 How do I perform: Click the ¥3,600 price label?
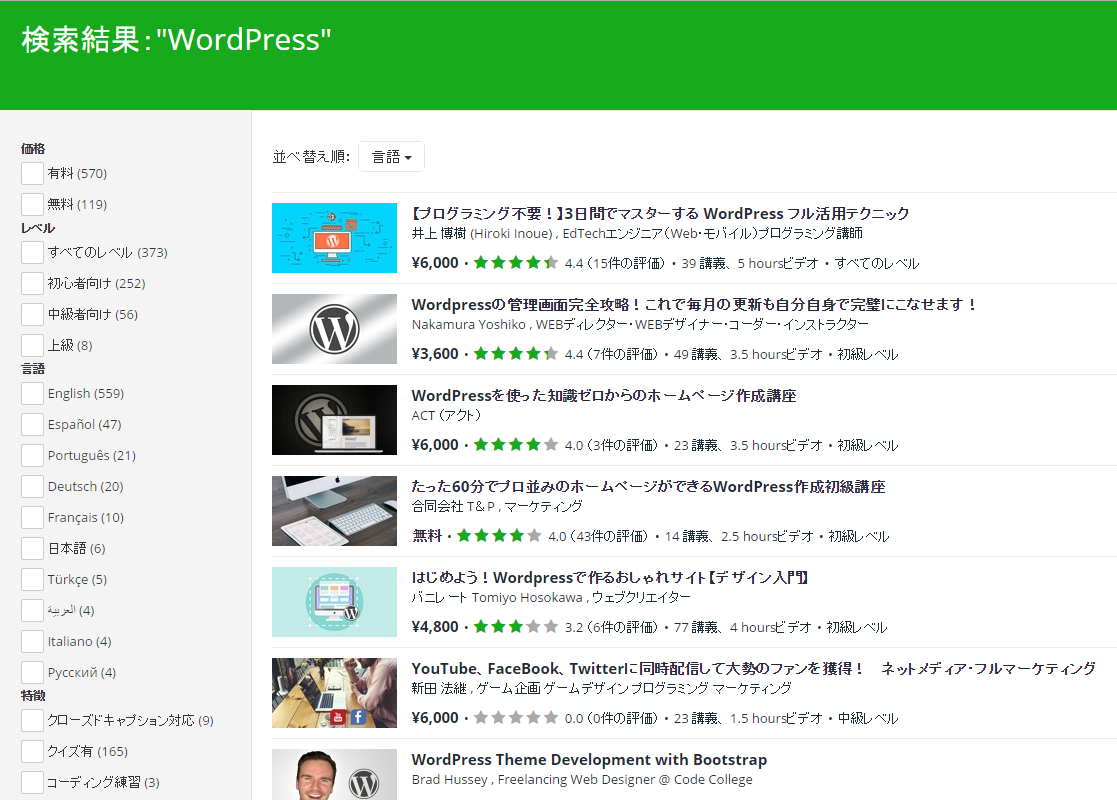coord(435,354)
